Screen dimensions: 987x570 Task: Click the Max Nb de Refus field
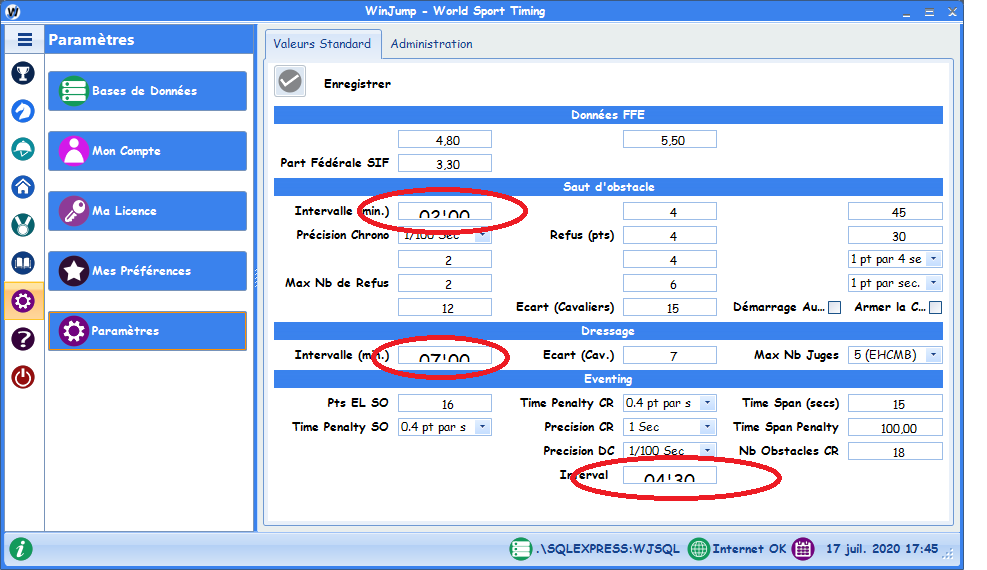445,283
